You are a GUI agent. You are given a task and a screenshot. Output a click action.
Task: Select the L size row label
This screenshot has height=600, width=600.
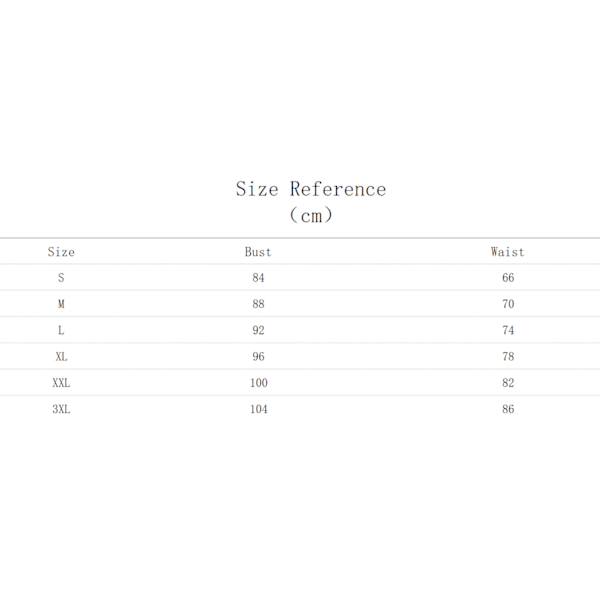pos(61,330)
